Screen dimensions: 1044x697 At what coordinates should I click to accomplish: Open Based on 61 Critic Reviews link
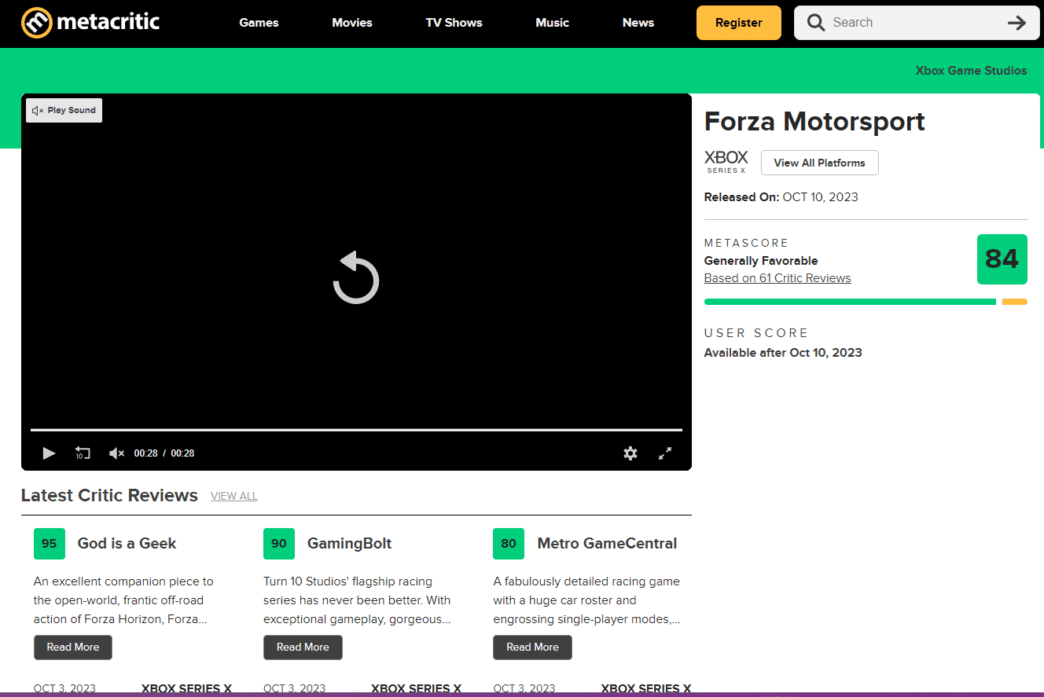[x=777, y=278]
